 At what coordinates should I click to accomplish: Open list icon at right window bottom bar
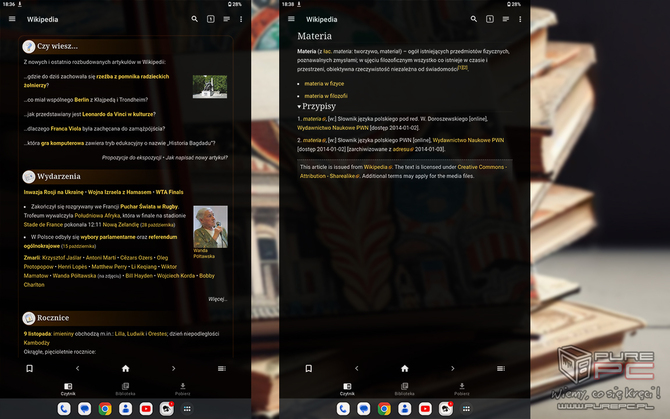pos(500,368)
